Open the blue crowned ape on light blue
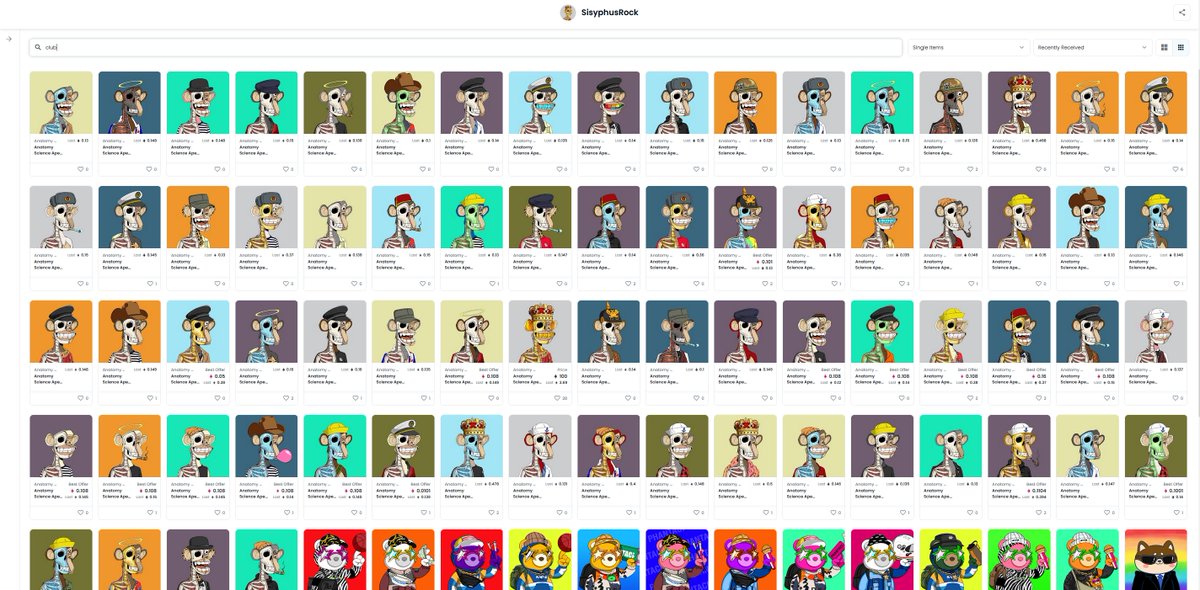This screenshot has height=590, width=1200. (x=471, y=446)
